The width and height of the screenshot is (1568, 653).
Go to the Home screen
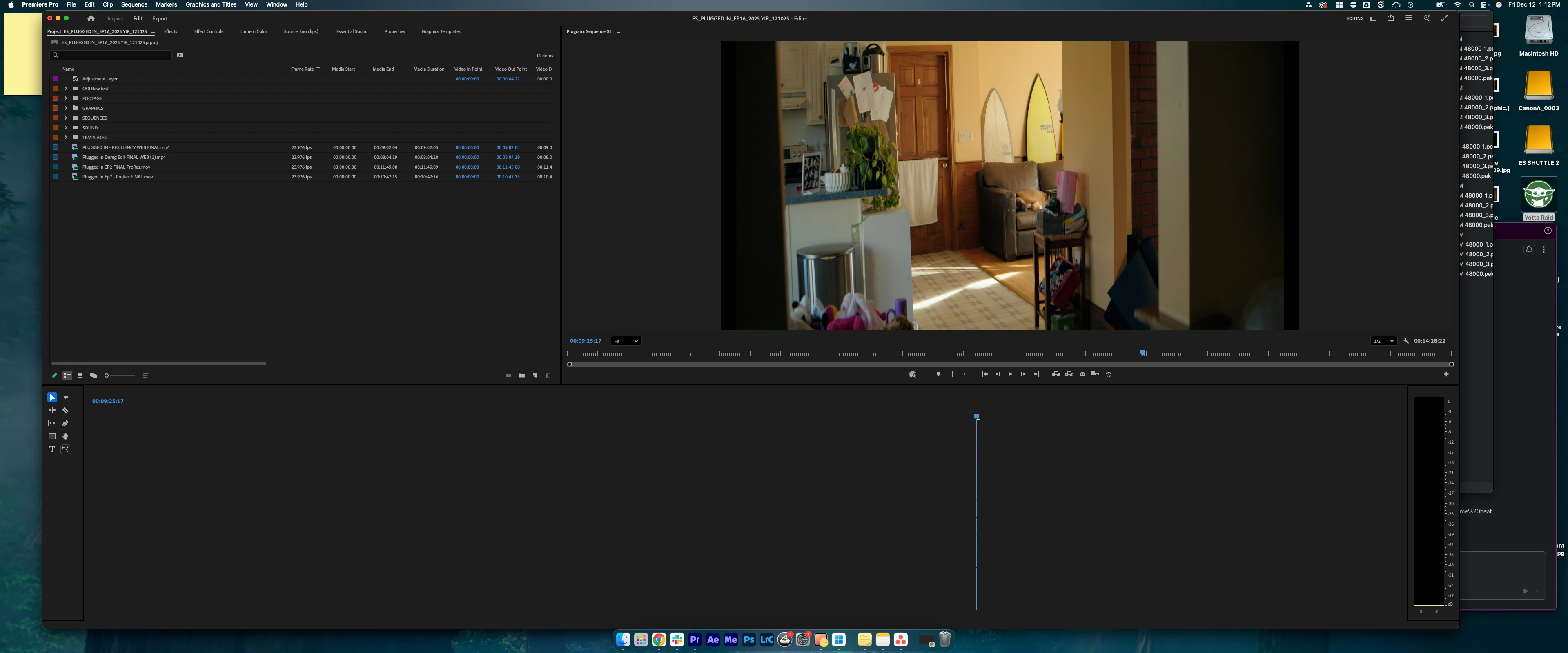pyautogui.click(x=91, y=19)
